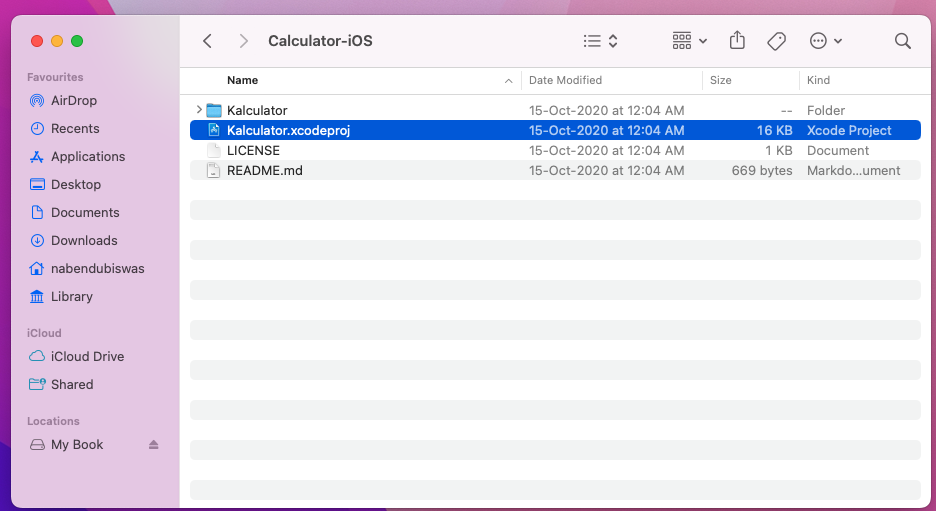Image resolution: width=936 pixels, height=511 pixels.
Task: Open the group-by grid dropdown
Action: click(689, 41)
